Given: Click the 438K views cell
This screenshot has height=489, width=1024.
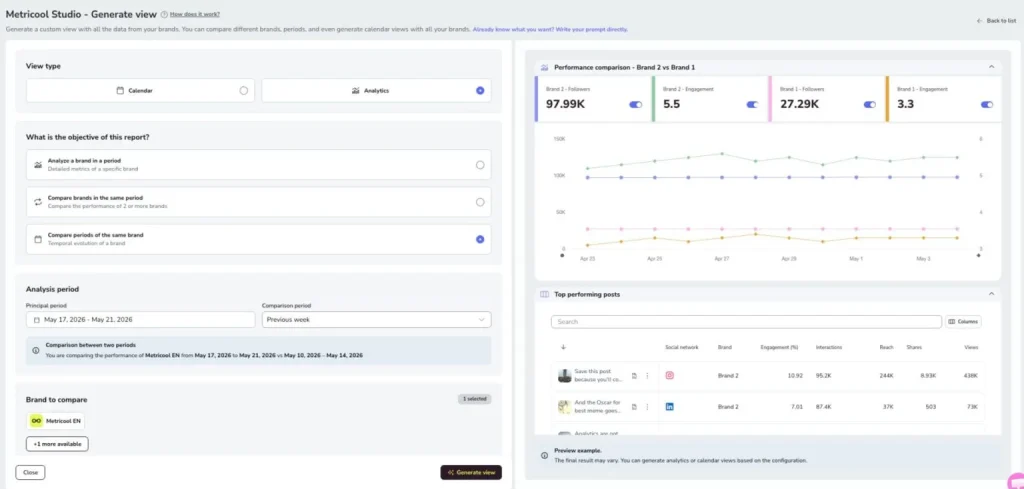Looking at the screenshot, I should (x=971, y=376).
